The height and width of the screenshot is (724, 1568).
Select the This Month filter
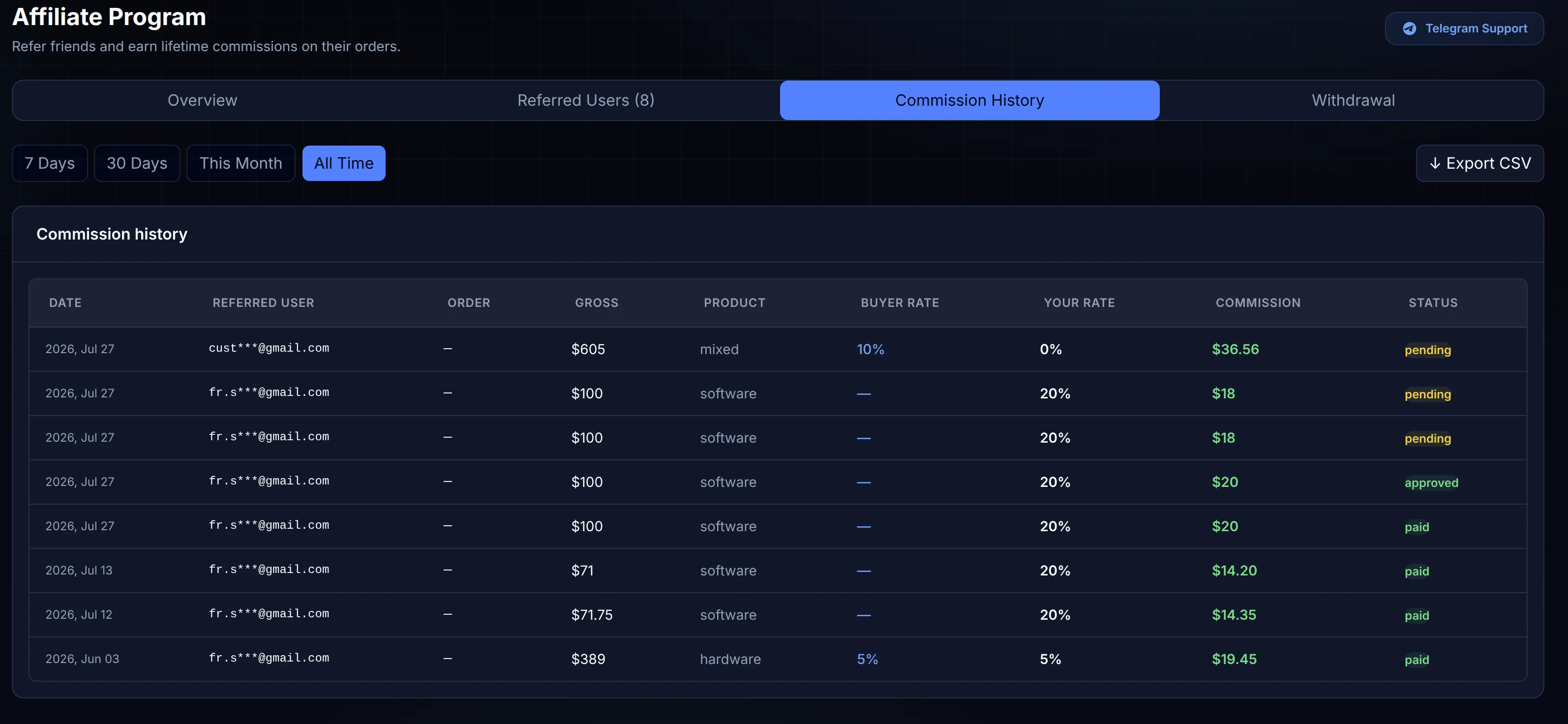coord(241,163)
